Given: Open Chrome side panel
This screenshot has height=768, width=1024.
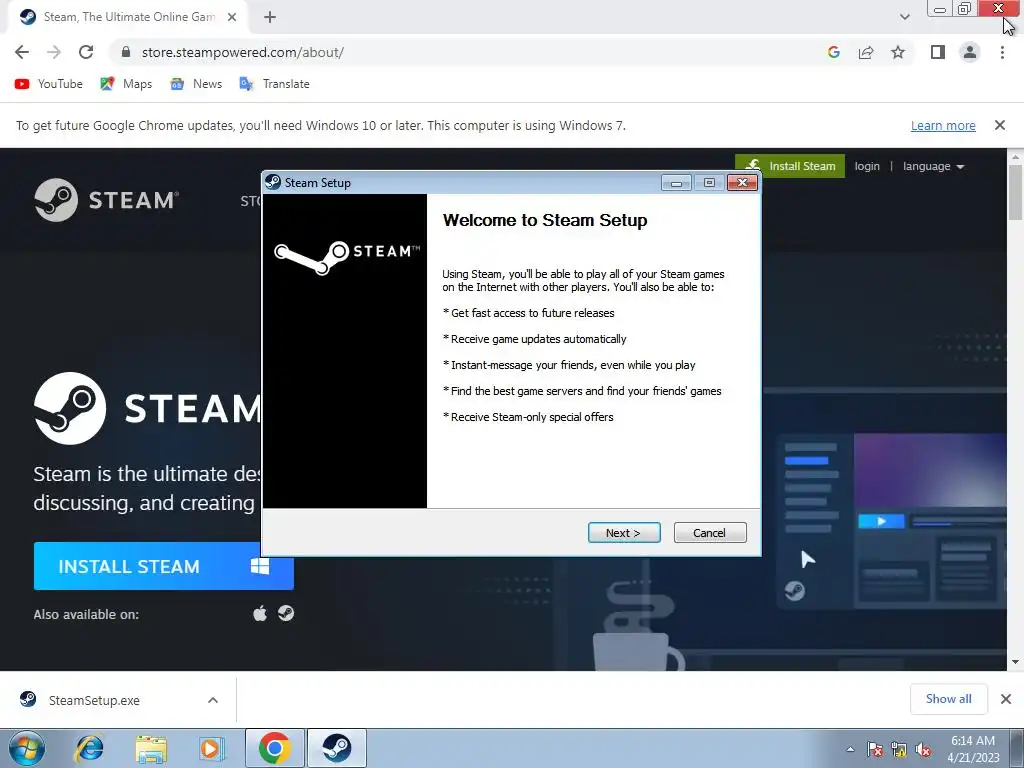Looking at the screenshot, I should 938,52.
